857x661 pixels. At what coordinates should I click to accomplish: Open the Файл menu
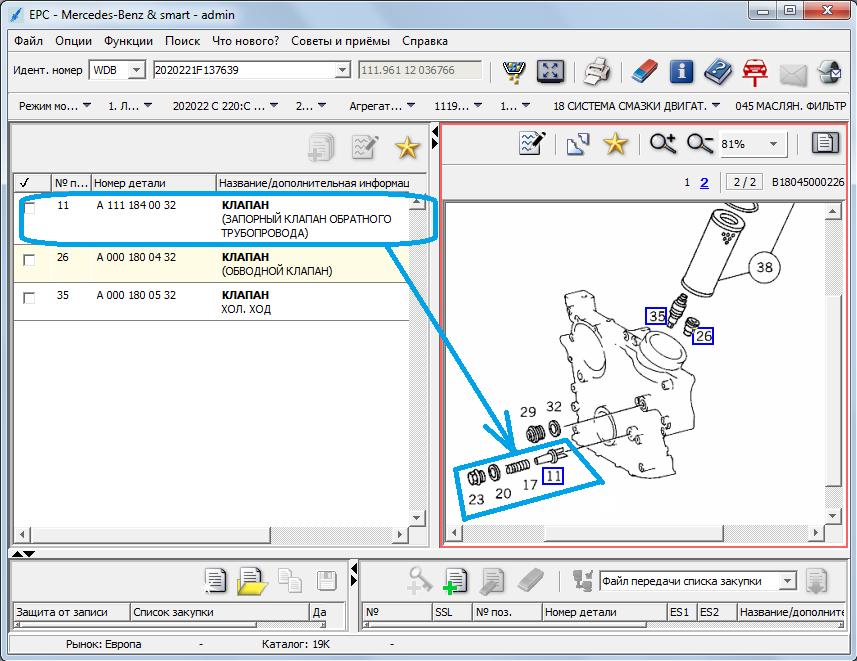coord(28,41)
